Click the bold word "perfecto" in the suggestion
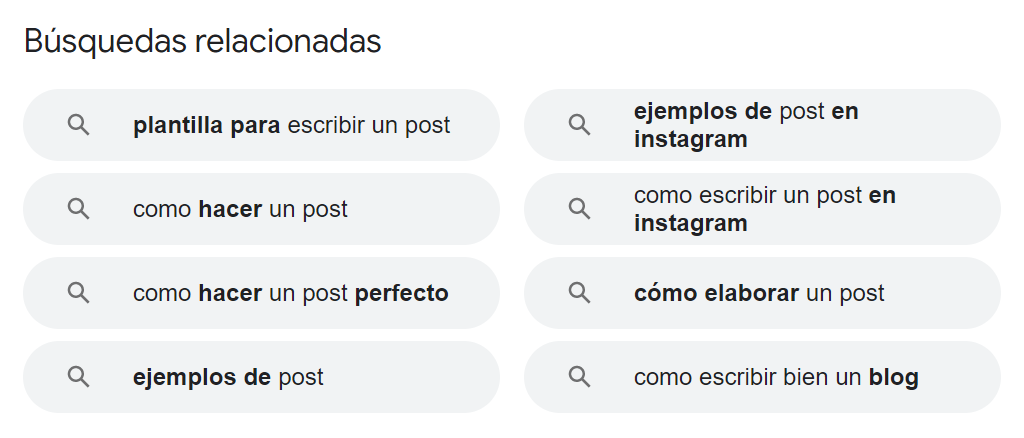The image size is (1024, 438). point(401,293)
